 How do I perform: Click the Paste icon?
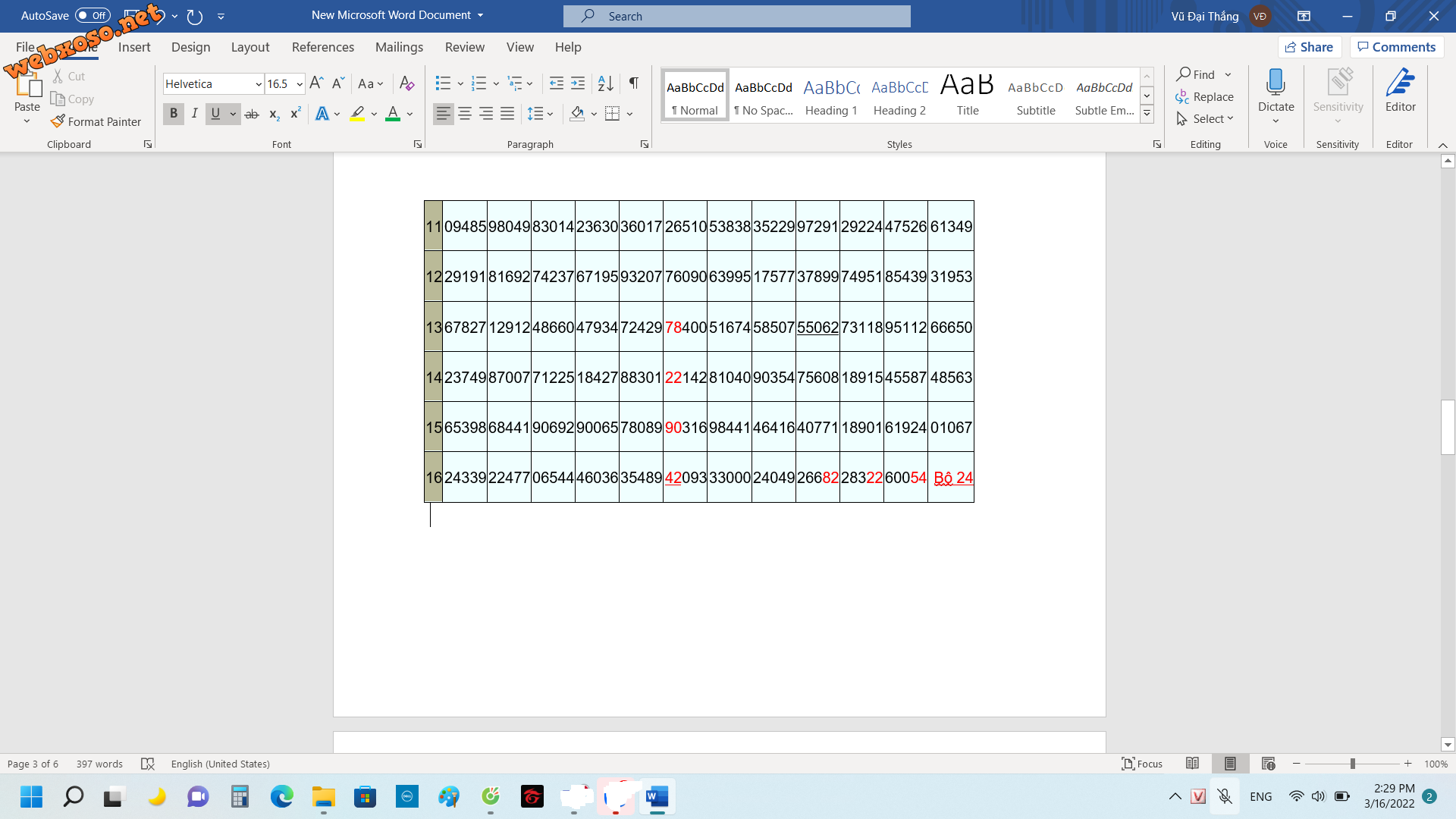(28, 85)
